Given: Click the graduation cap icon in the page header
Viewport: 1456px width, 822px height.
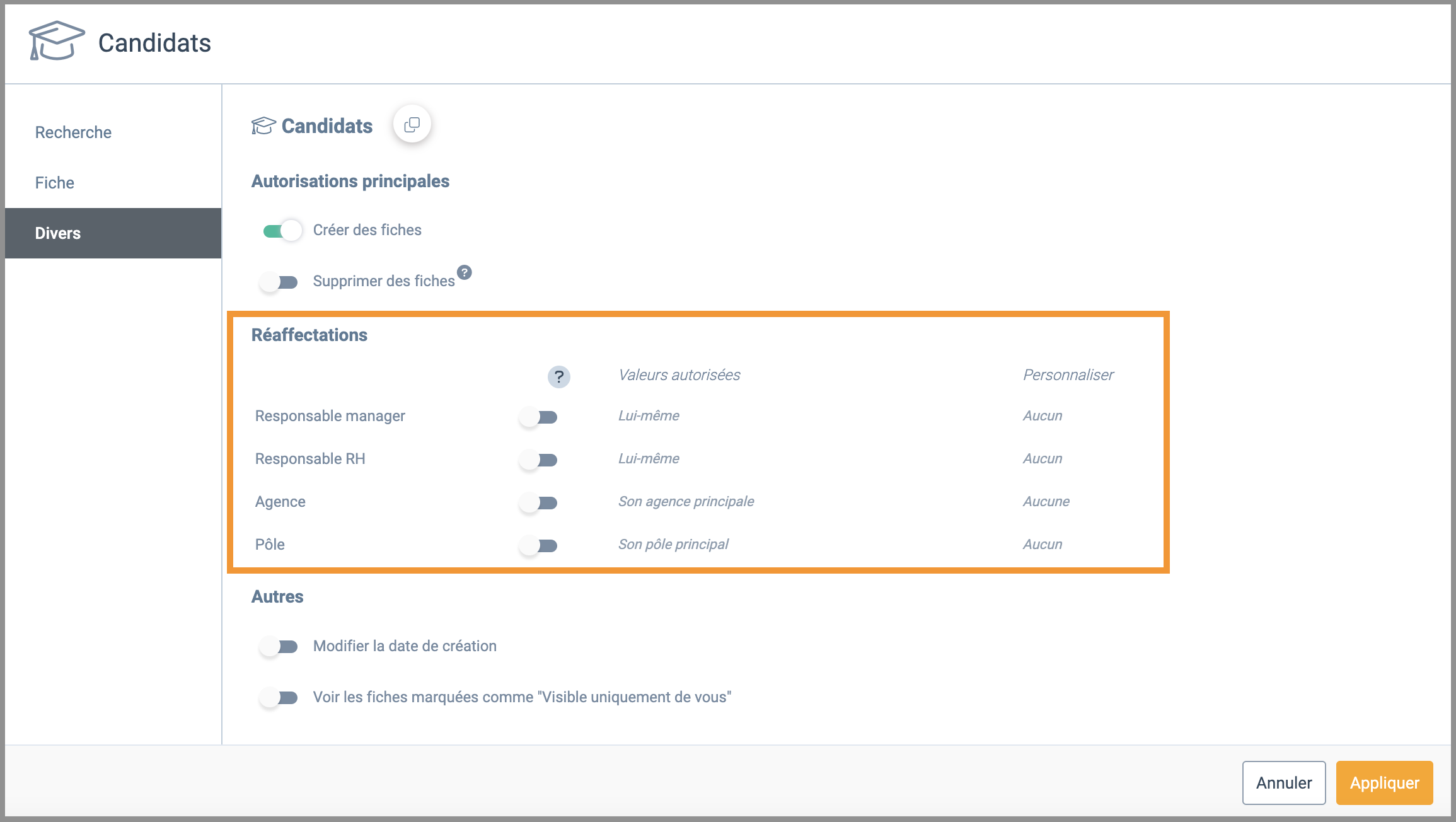Looking at the screenshot, I should (x=57, y=41).
